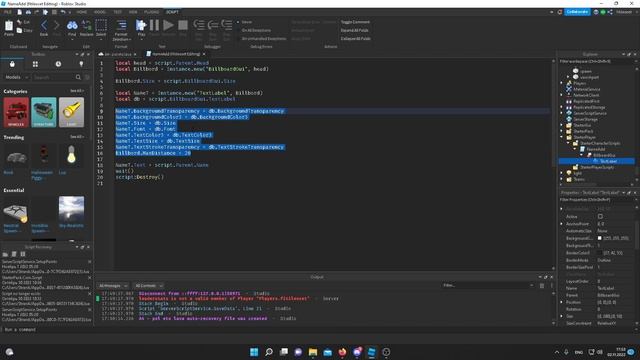Expand the Size property arrow
640x360 pixels.
tap(562, 316)
